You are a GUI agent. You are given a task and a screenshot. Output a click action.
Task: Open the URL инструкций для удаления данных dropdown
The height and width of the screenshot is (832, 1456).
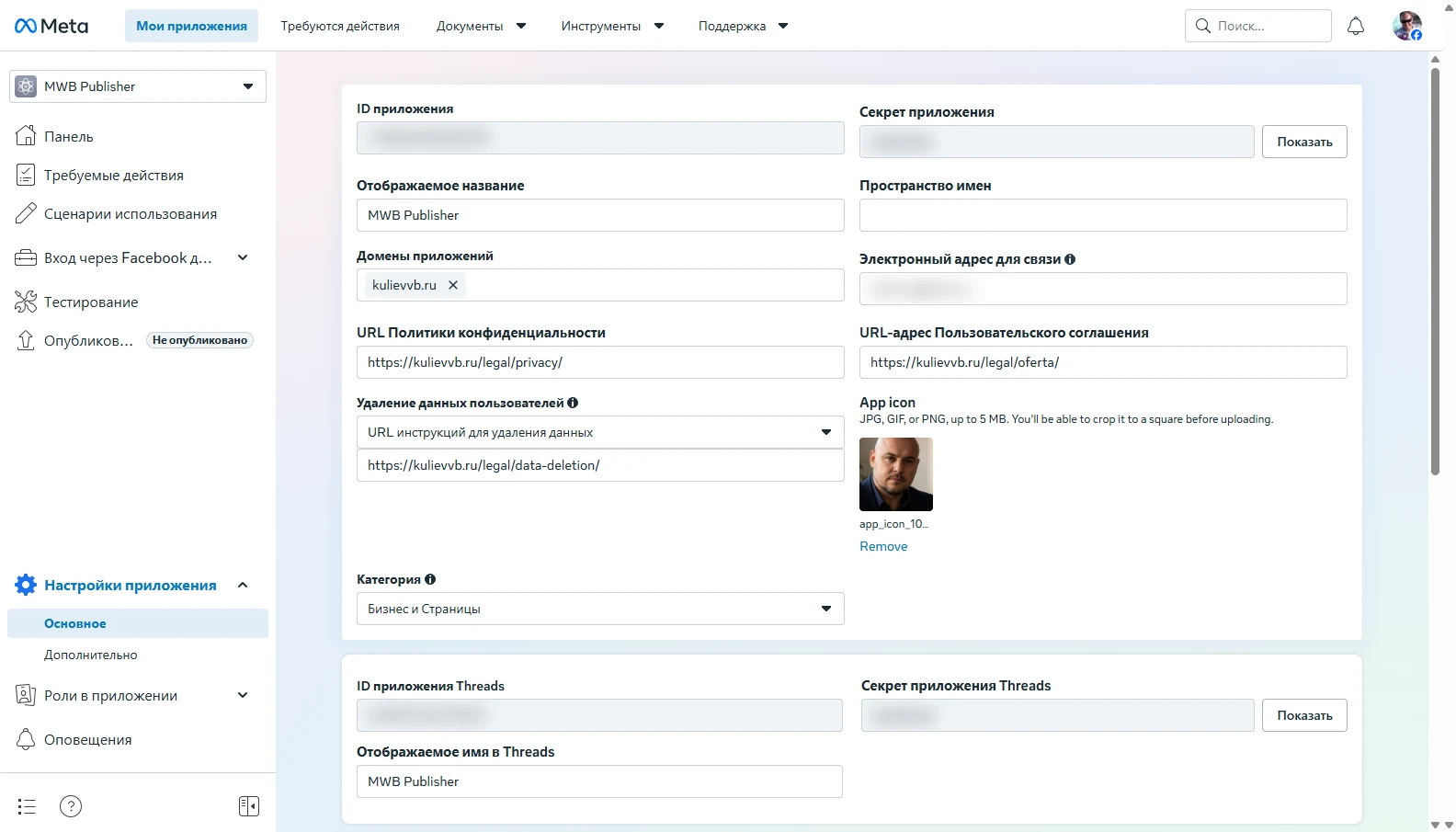click(x=600, y=432)
